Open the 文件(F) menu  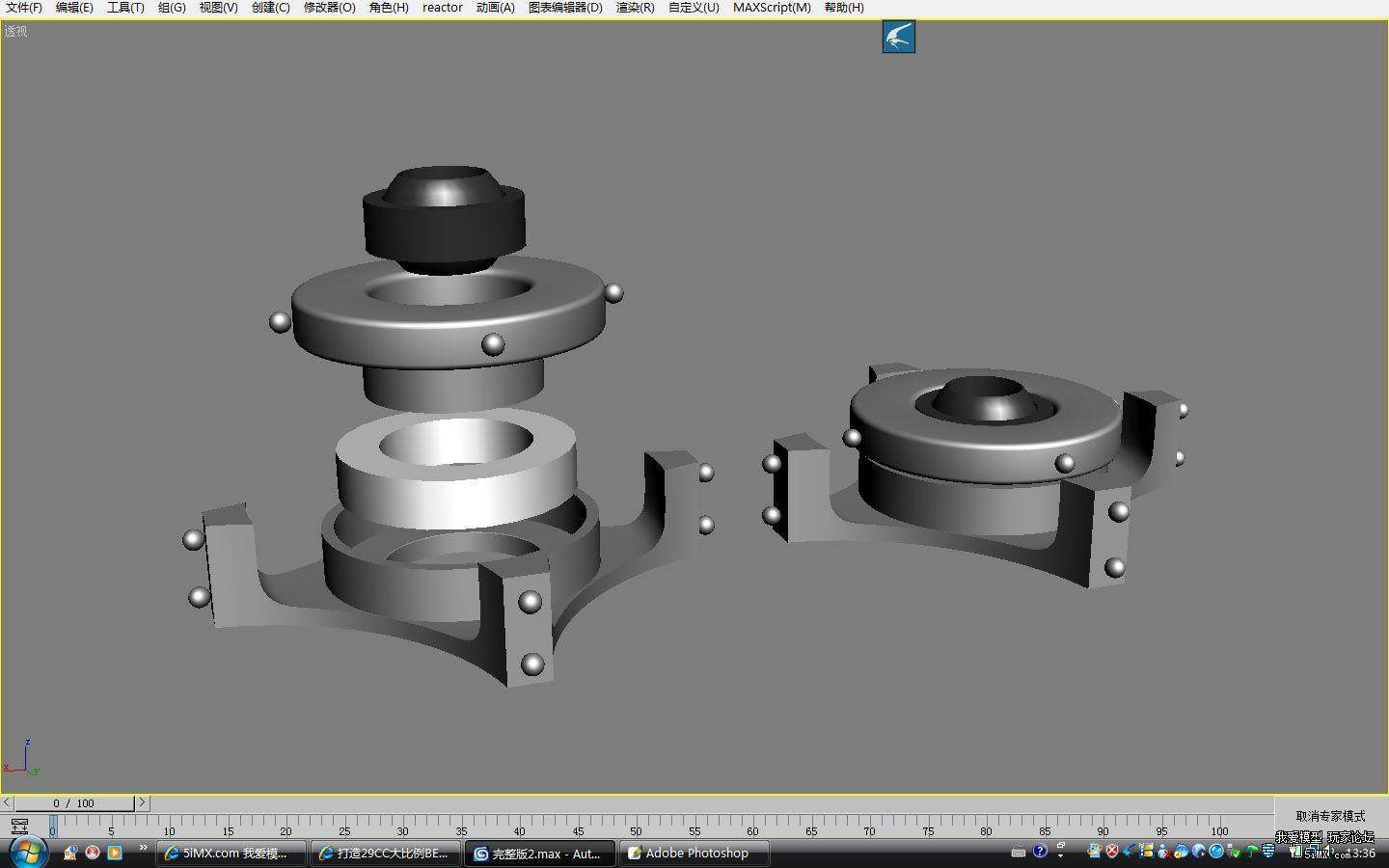[x=24, y=8]
